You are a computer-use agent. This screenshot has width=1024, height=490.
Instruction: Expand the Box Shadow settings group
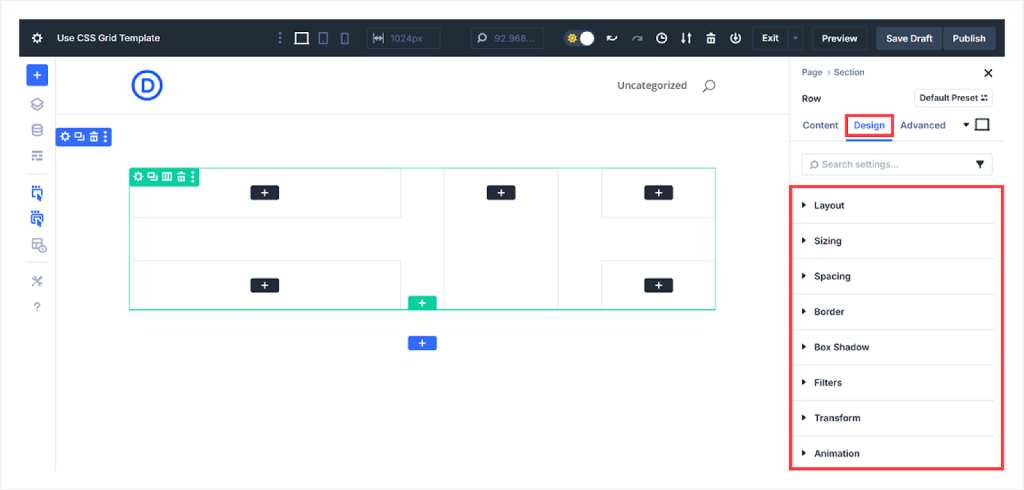841,347
